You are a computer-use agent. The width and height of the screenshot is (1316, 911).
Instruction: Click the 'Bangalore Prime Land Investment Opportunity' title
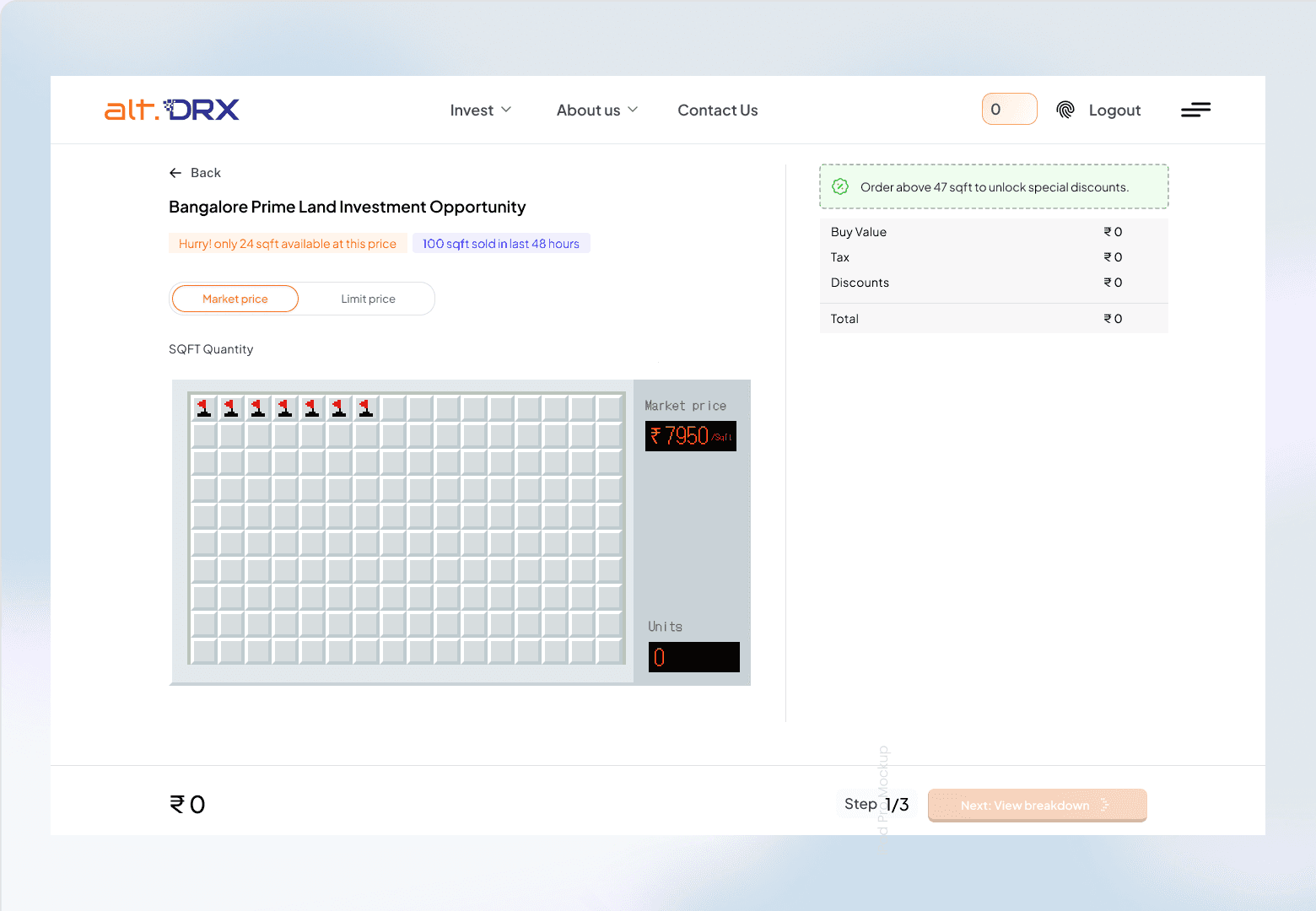coord(348,208)
